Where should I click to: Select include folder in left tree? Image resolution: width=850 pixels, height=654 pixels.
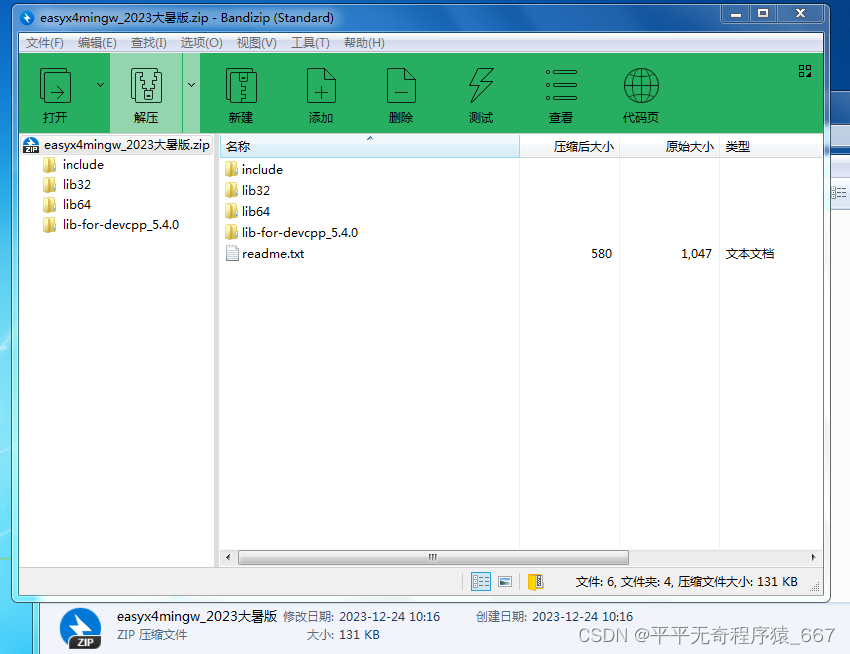click(73, 165)
